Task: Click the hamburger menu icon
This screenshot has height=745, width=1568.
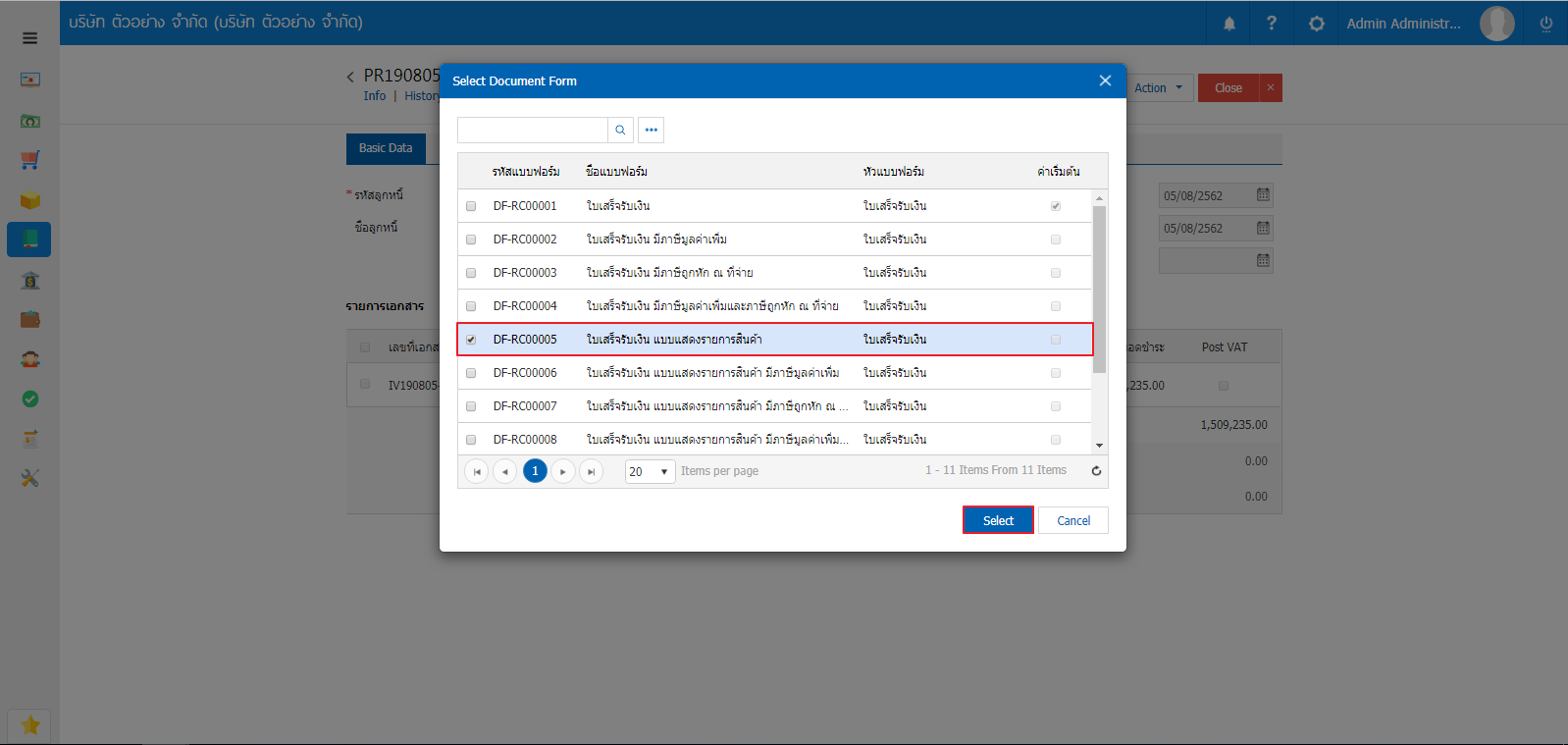Action: 29,38
